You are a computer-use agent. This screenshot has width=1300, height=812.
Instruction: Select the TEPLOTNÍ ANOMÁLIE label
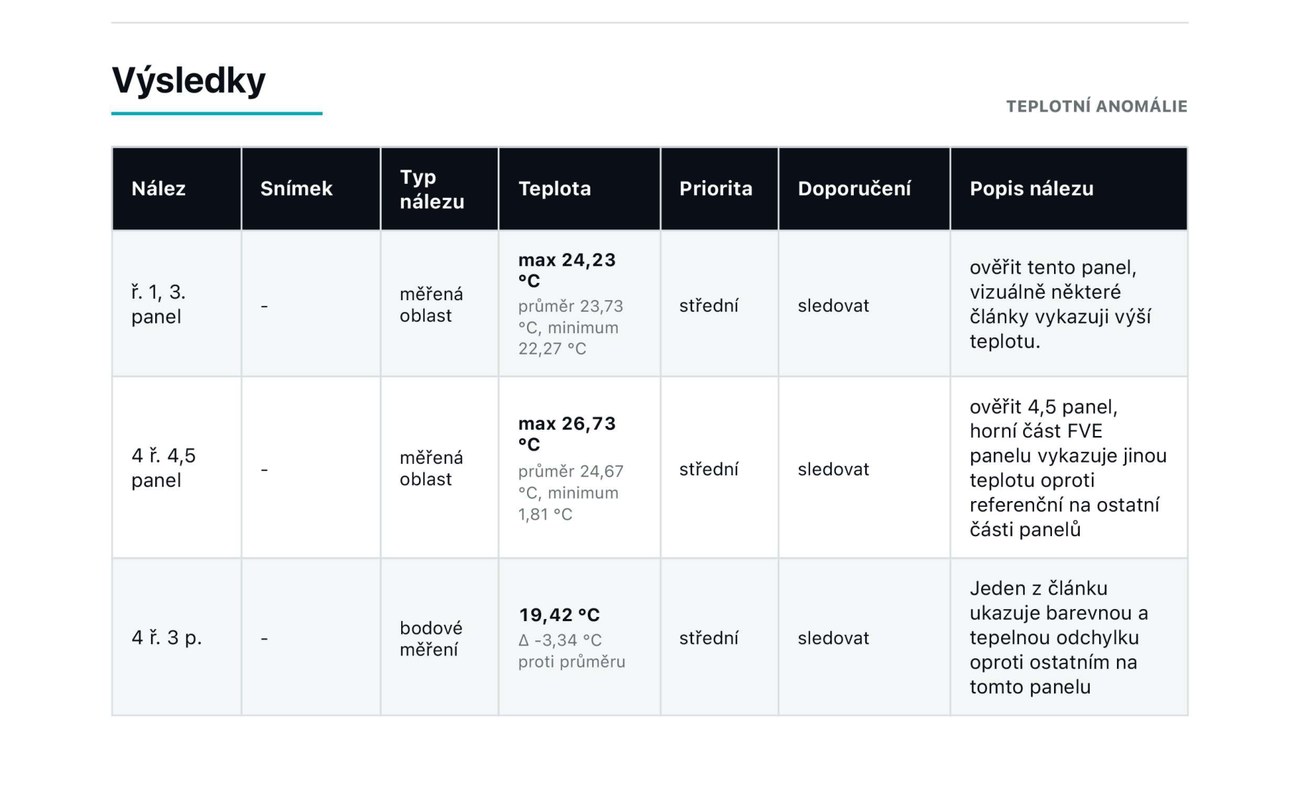coord(1096,106)
